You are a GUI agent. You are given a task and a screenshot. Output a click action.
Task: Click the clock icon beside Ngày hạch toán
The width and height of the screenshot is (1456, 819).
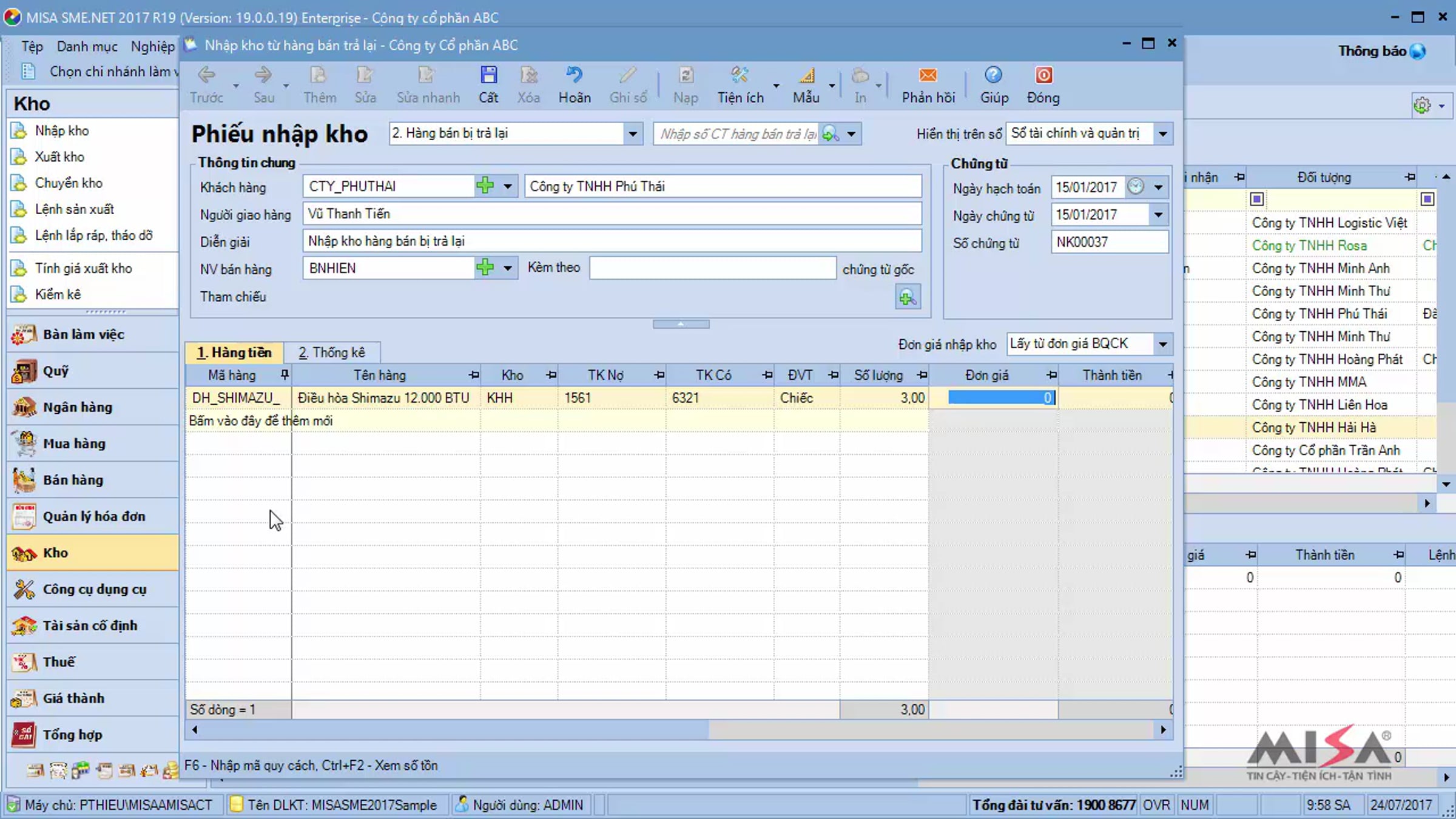[x=1136, y=187]
